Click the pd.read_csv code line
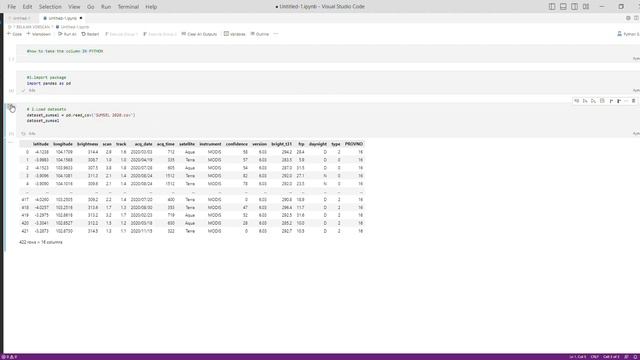The width and height of the screenshot is (640, 360). pos(81,115)
